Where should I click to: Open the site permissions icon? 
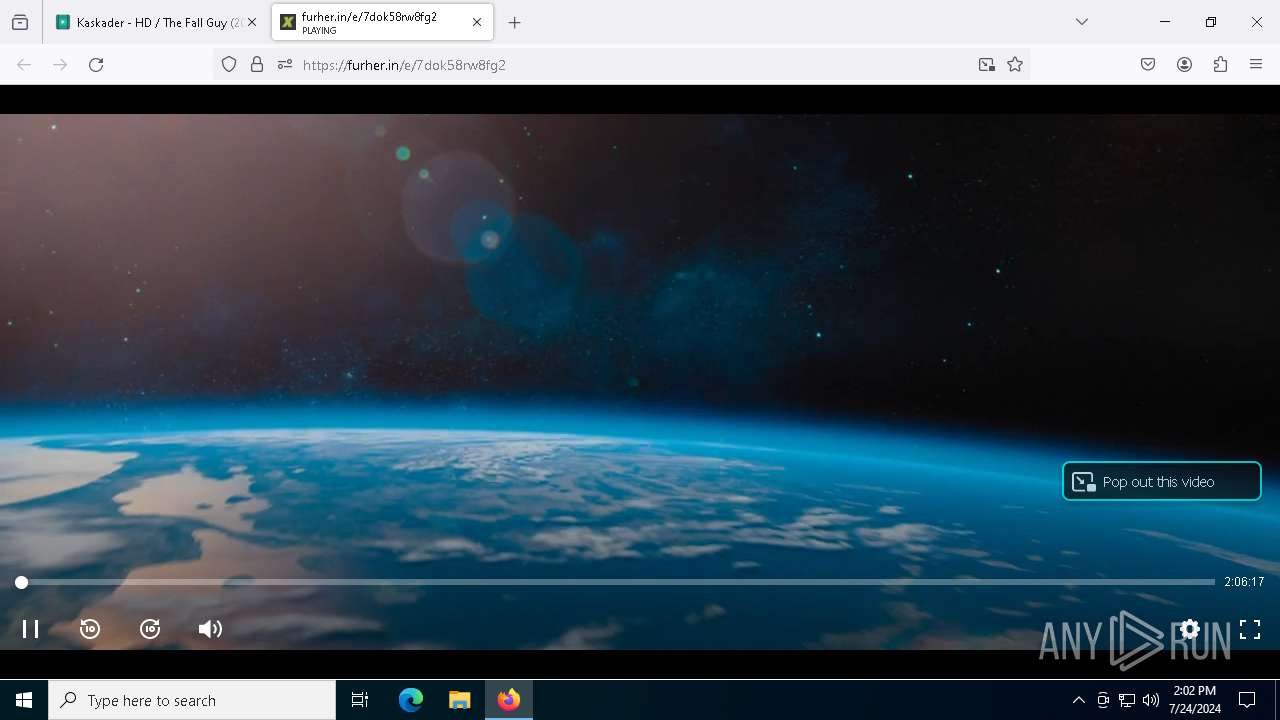point(285,65)
